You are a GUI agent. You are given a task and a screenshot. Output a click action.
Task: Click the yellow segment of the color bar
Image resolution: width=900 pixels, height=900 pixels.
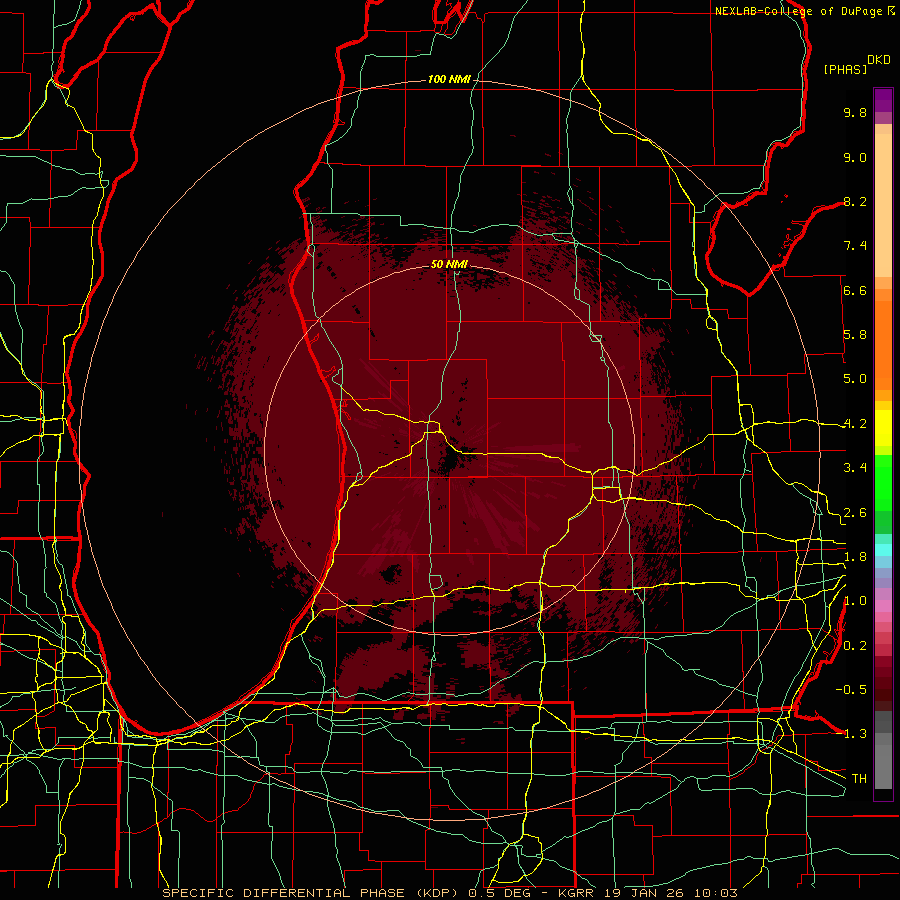point(883,428)
